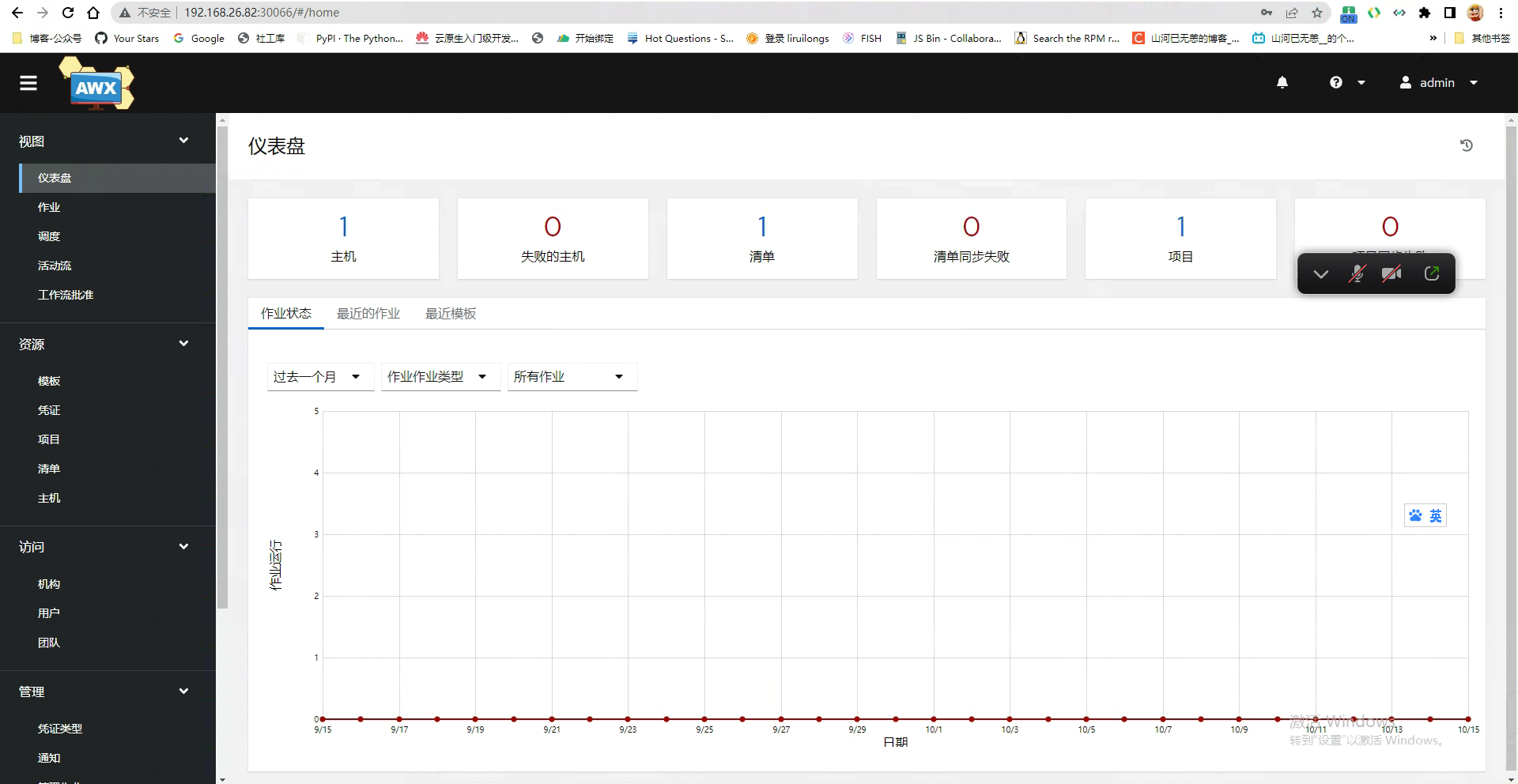Open the help question-mark menu
The height and width of the screenshot is (784, 1518).
[1335, 82]
